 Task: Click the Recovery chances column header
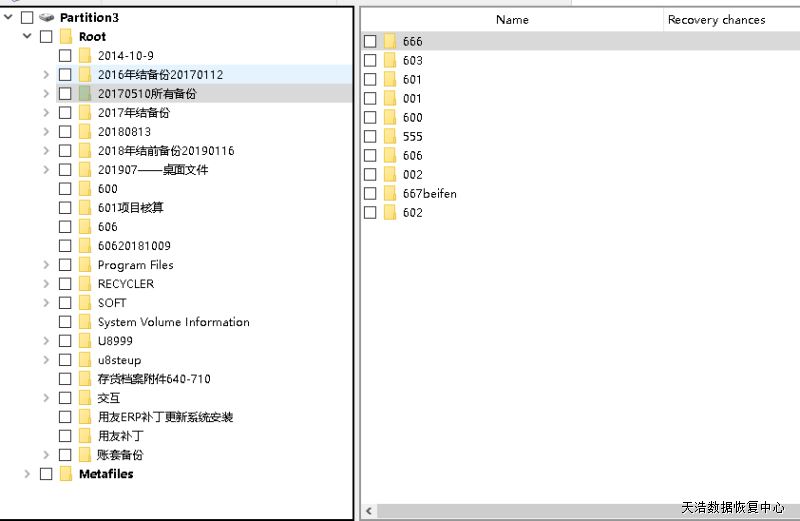[x=716, y=20]
